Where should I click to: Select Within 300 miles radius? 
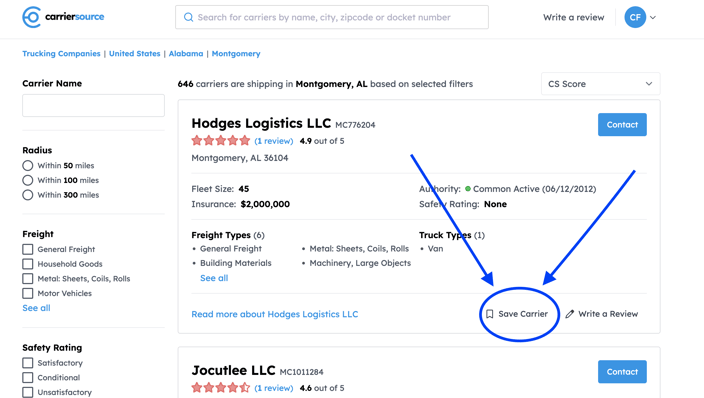click(28, 195)
